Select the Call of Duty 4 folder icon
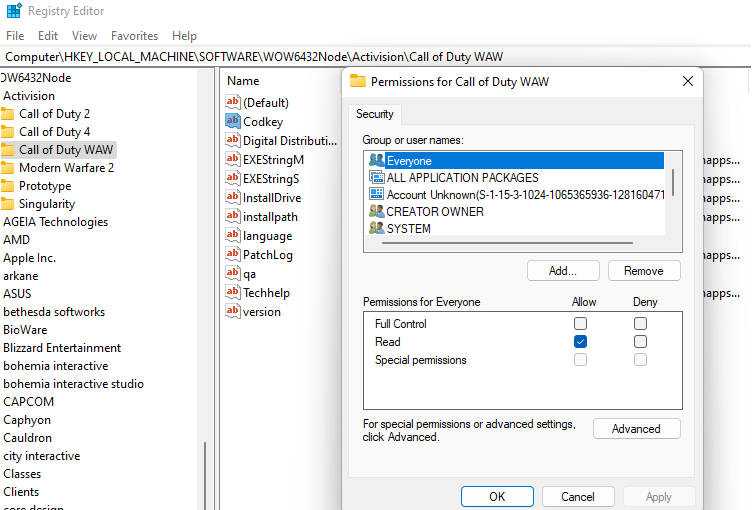Image resolution: width=753 pixels, height=510 pixels. [7, 132]
